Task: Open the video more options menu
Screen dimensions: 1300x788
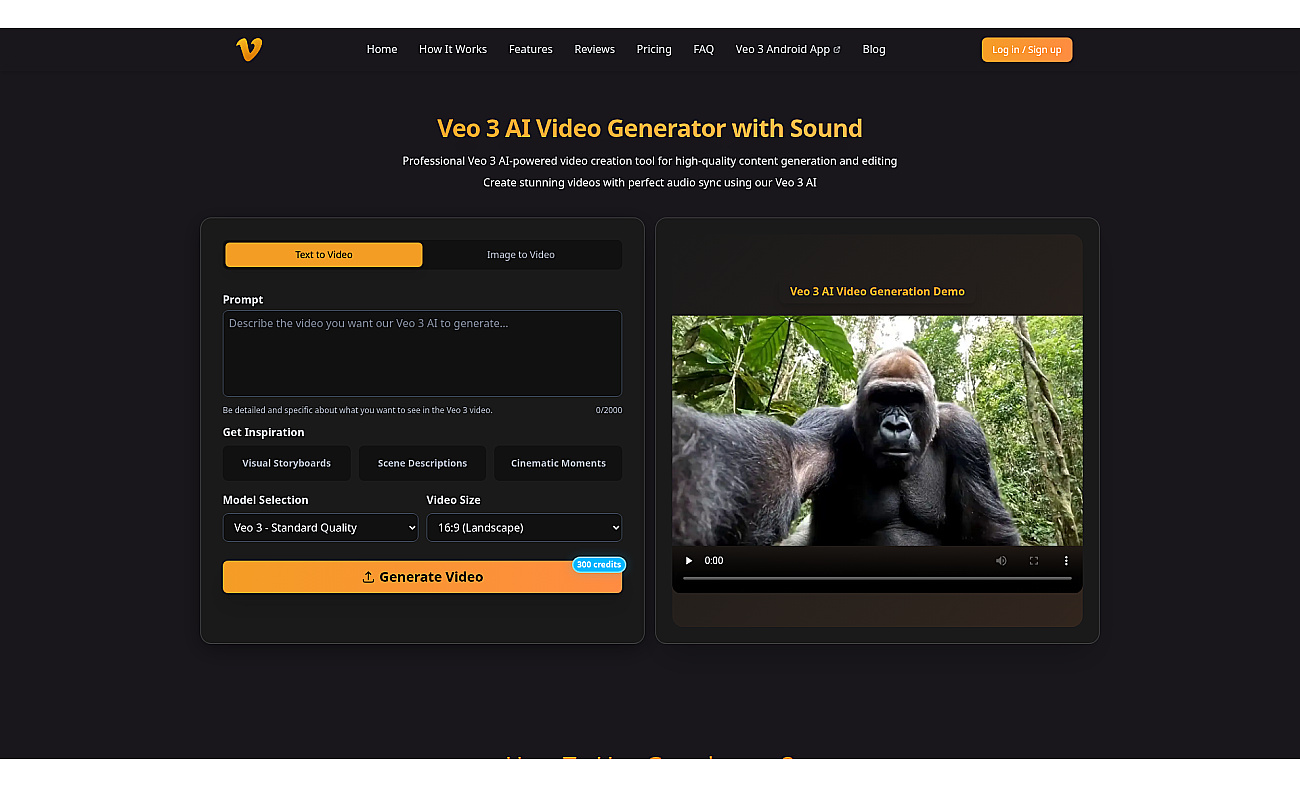Action: [1066, 561]
